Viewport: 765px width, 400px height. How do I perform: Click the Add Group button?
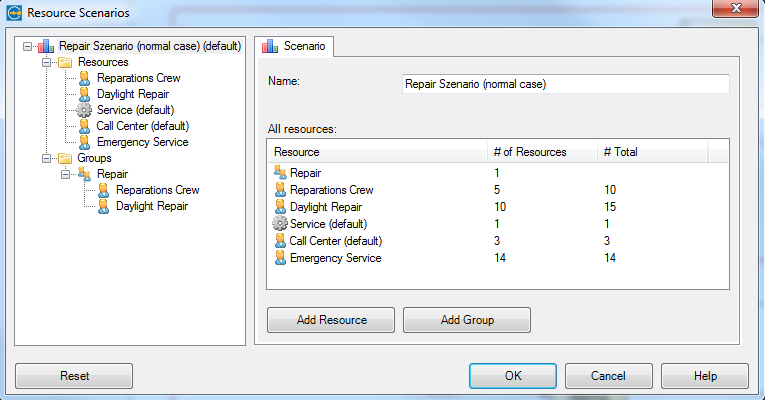pos(467,320)
